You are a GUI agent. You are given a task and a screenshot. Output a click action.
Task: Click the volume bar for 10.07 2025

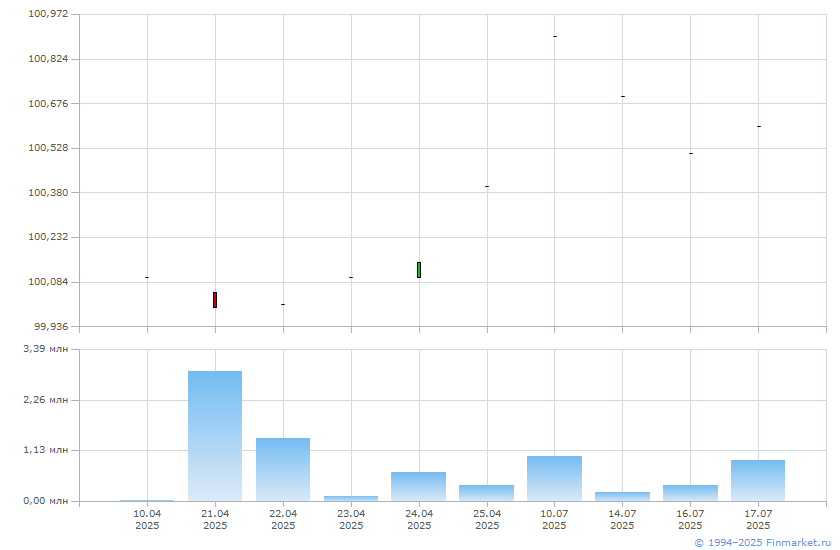554,479
